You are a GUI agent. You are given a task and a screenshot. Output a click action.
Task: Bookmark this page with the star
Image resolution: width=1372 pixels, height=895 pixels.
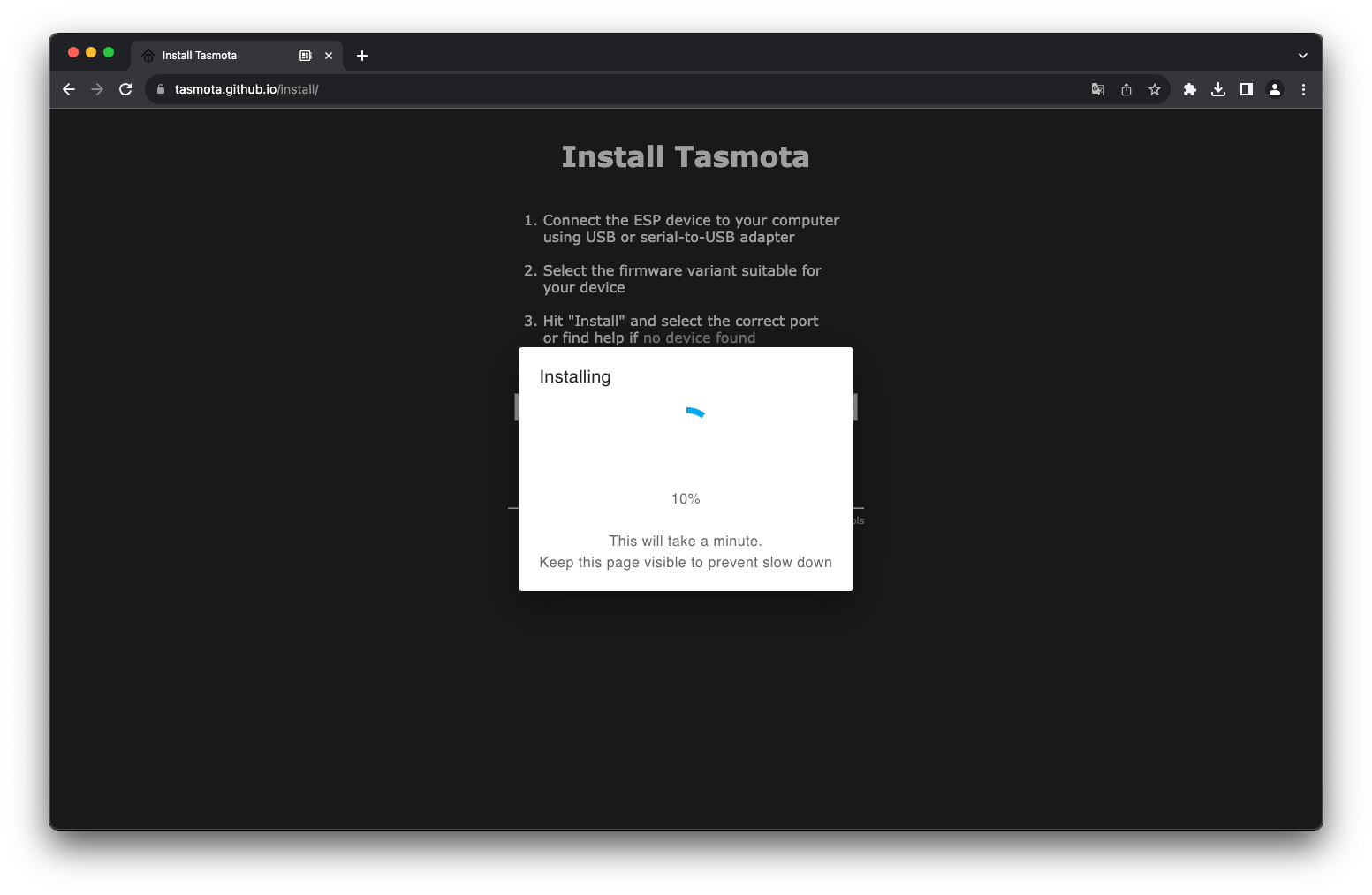point(1155,89)
